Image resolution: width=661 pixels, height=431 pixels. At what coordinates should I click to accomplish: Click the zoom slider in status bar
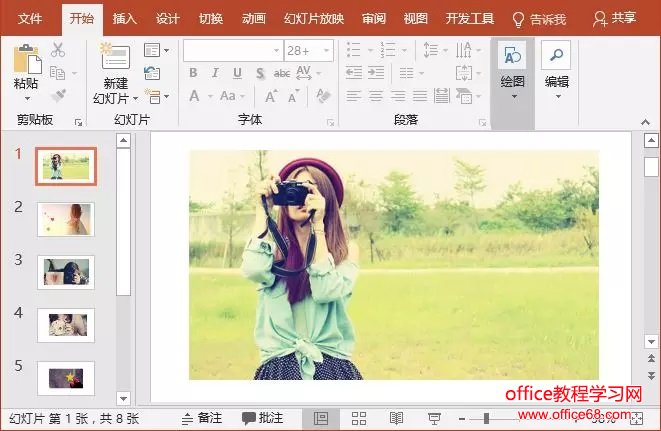pos(486,418)
